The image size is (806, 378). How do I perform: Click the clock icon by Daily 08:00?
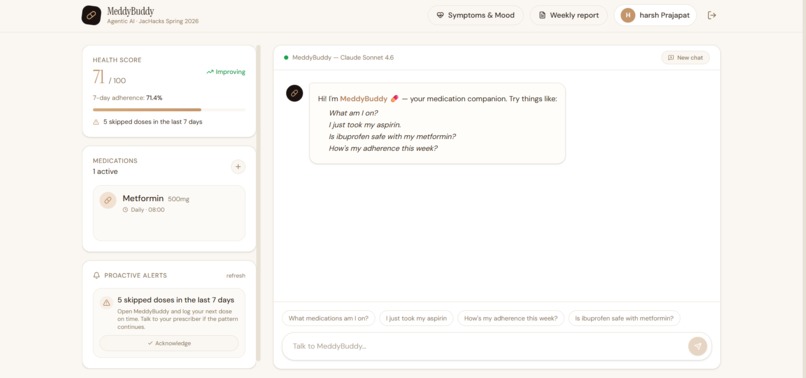pyautogui.click(x=125, y=210)
